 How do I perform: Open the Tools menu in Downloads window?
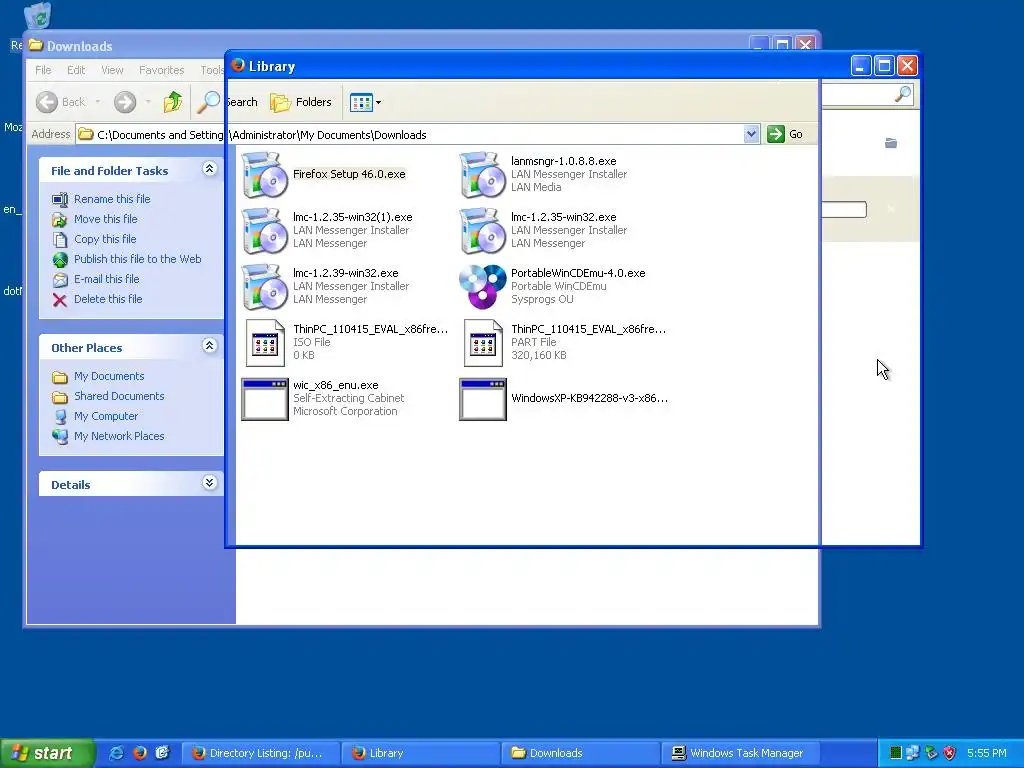coord(212,70)
